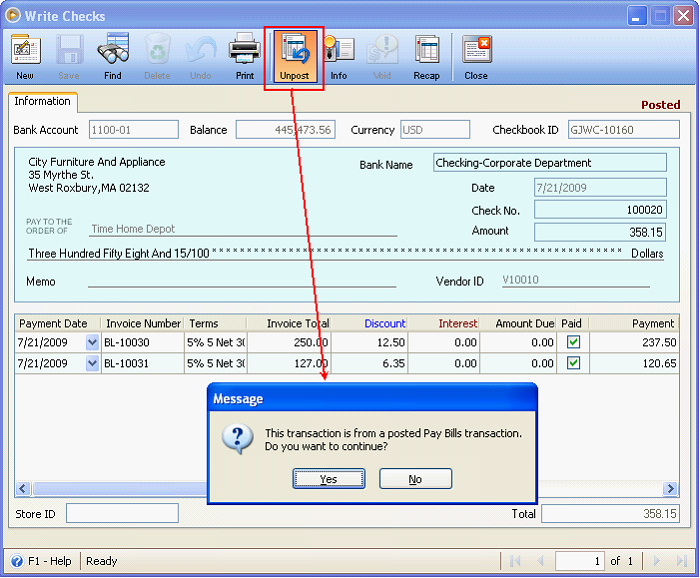The image size is (700, 578).
Task: Click the Discount column header
Action: point(369,323)
